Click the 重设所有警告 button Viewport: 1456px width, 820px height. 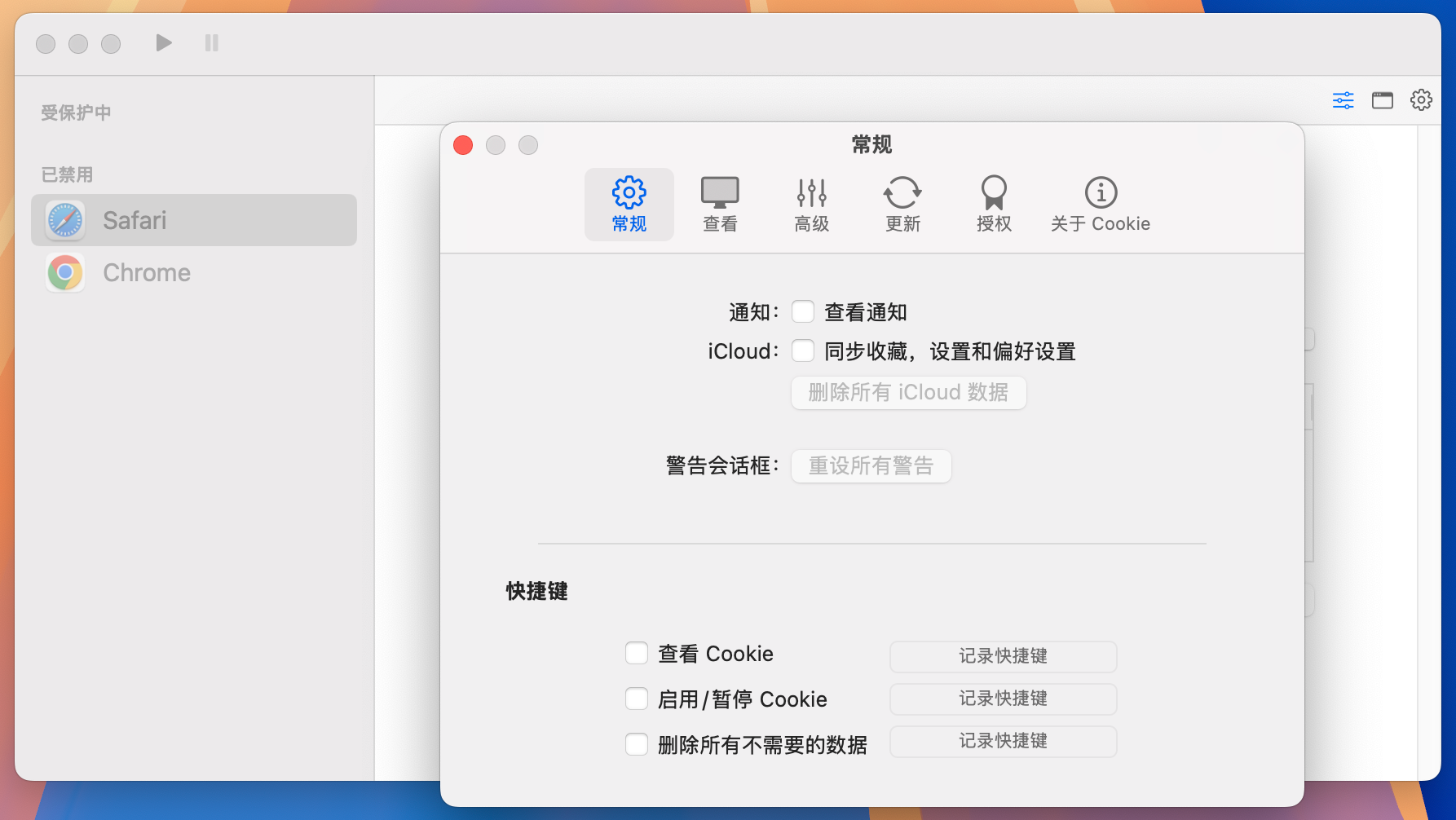871,465
